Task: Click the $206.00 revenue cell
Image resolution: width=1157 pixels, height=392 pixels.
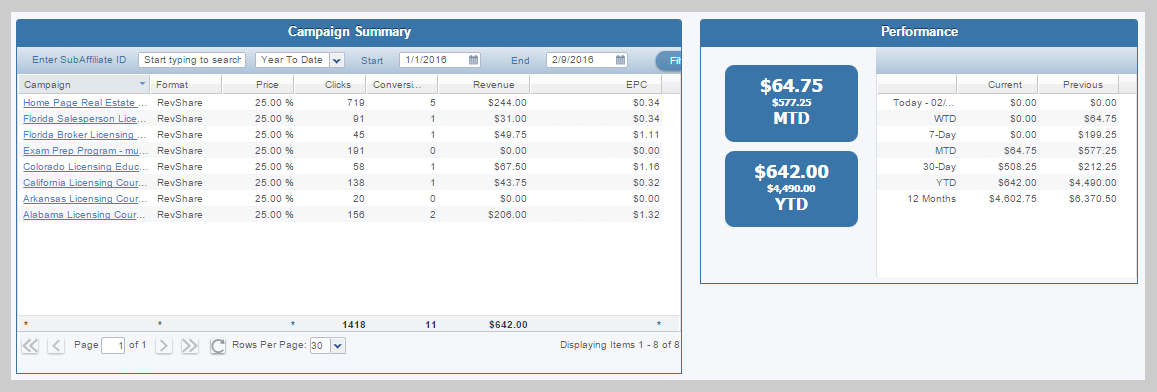Action: pos(508,215)
